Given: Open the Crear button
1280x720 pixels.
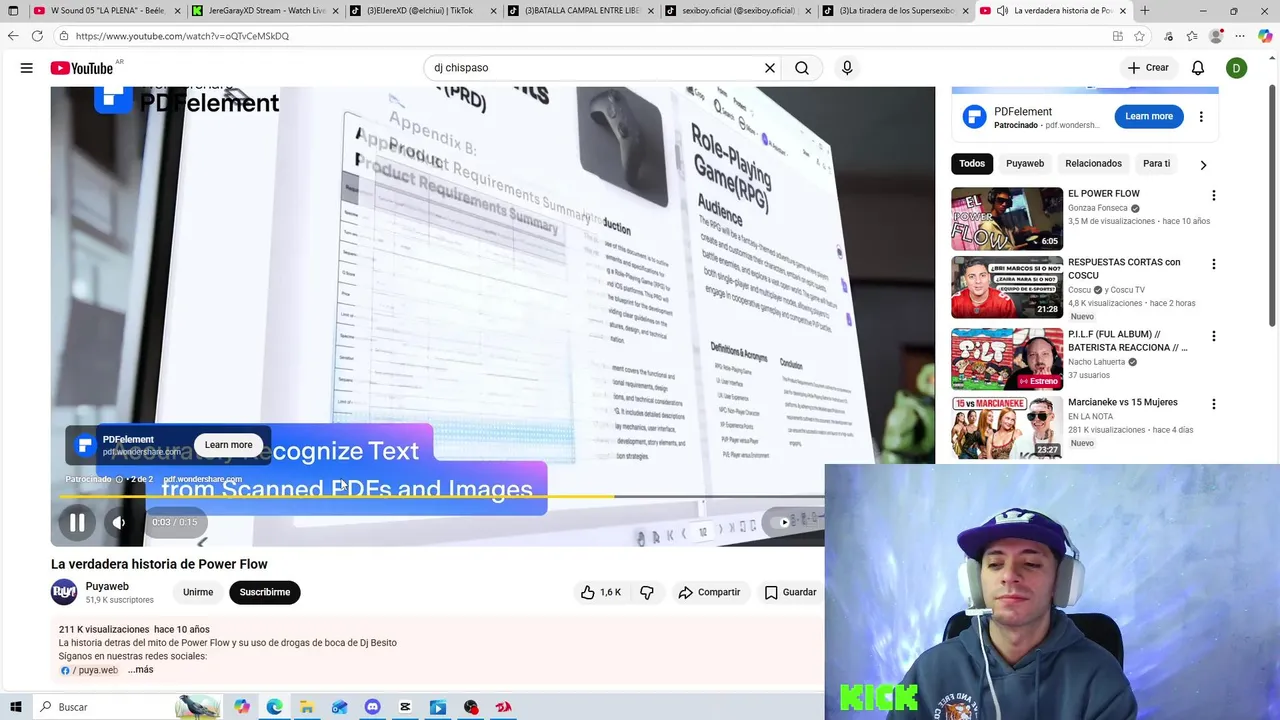Looking at the screenshot, I should point(1147,68).
